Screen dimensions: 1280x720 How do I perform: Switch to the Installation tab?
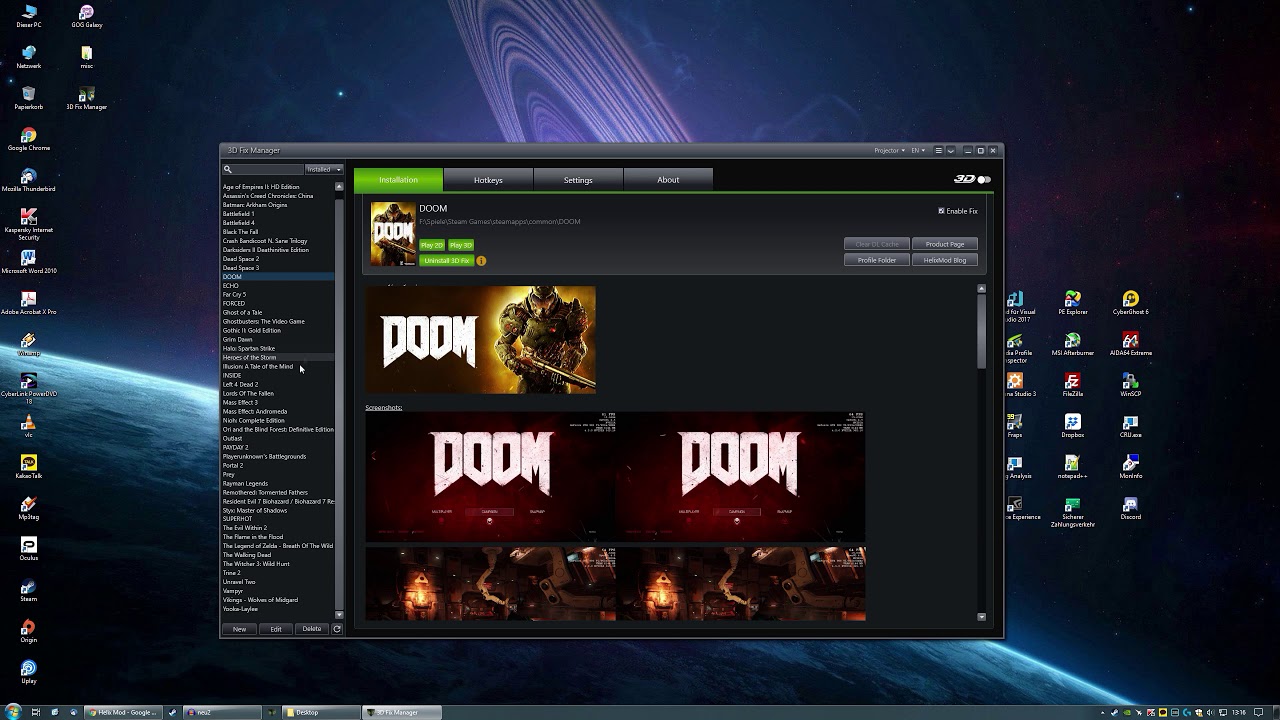coord(398,180)
